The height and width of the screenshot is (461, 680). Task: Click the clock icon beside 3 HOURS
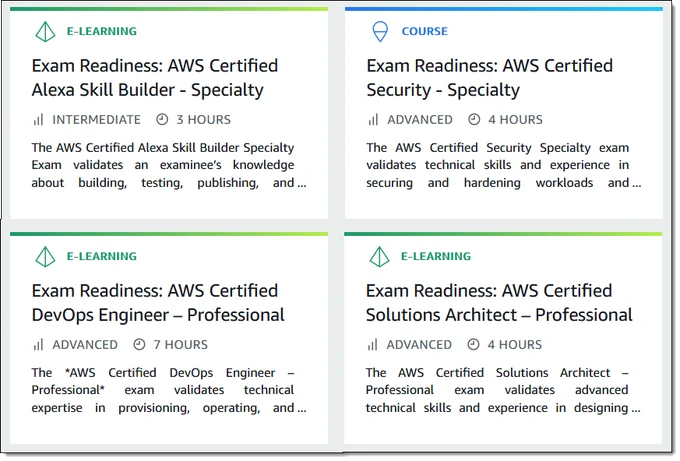162,119
